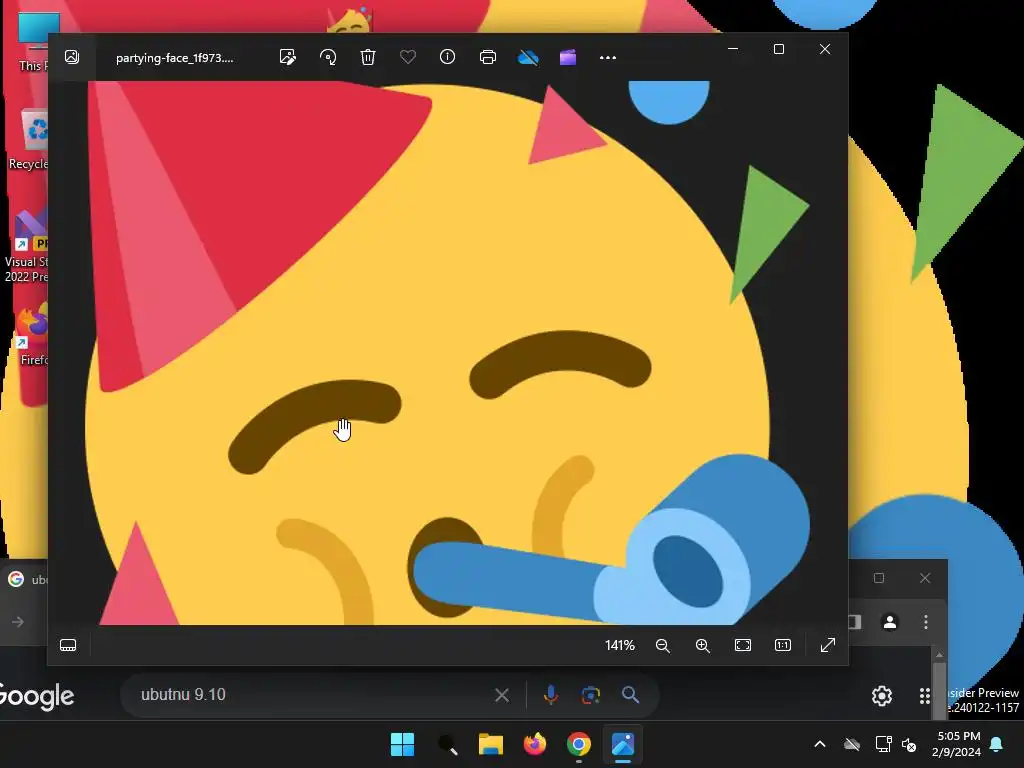Toggle Chrome side panel icon
This screenshot has height=768, width=1024.
855,622
